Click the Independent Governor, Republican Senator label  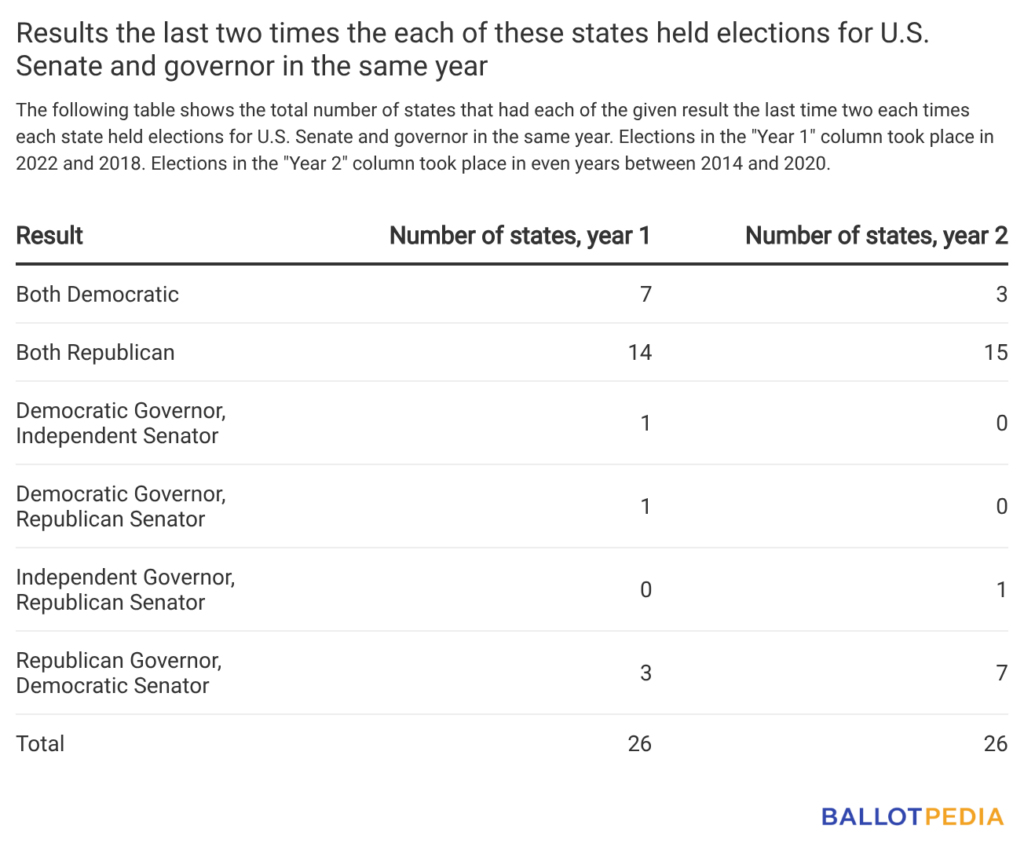point(125,589)
